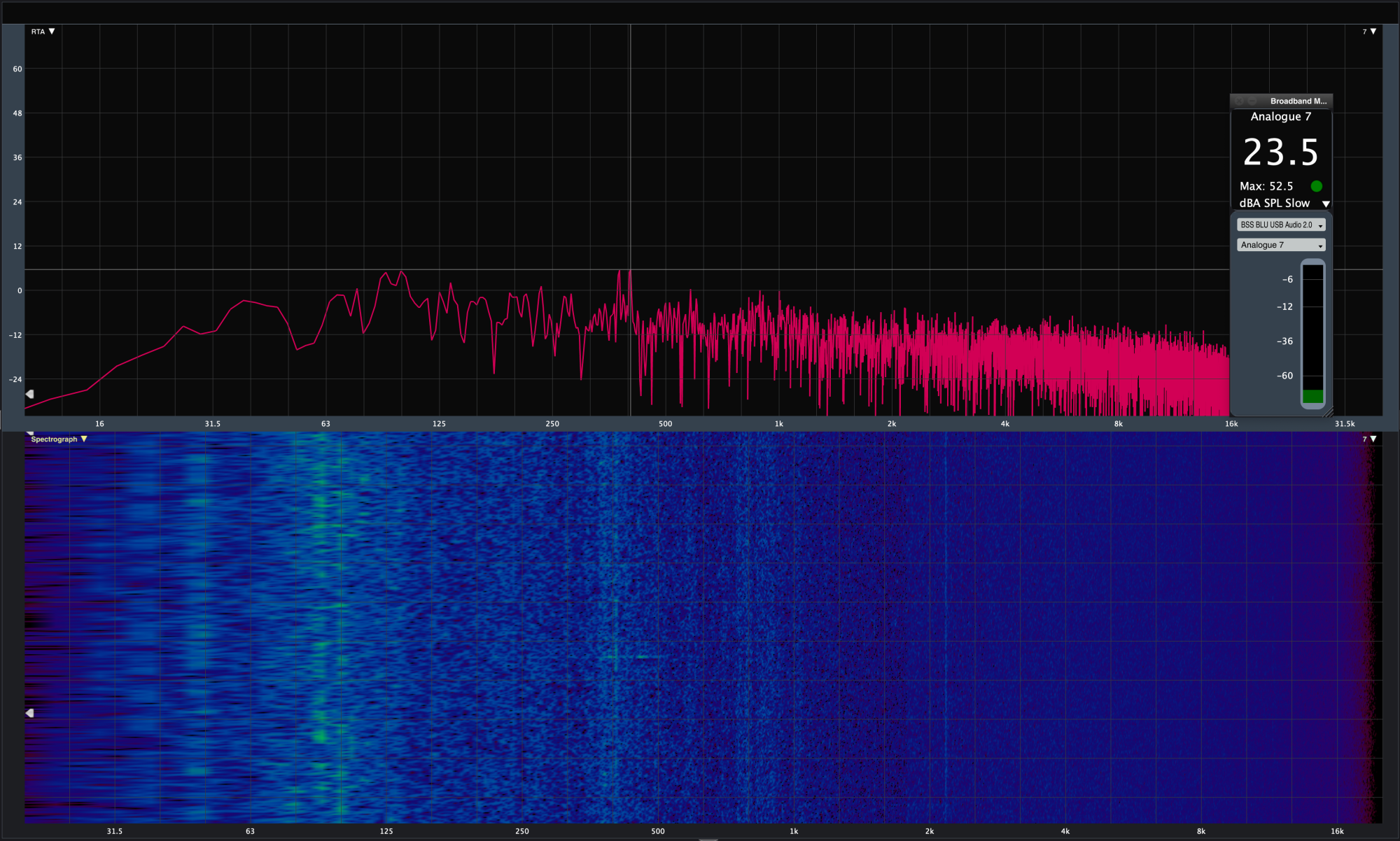Image resolution: width=1400 pixels, height=841 pixels.
Task: Minimize the Broadband Meter floating window
Action: click(x=1252, y=101)
